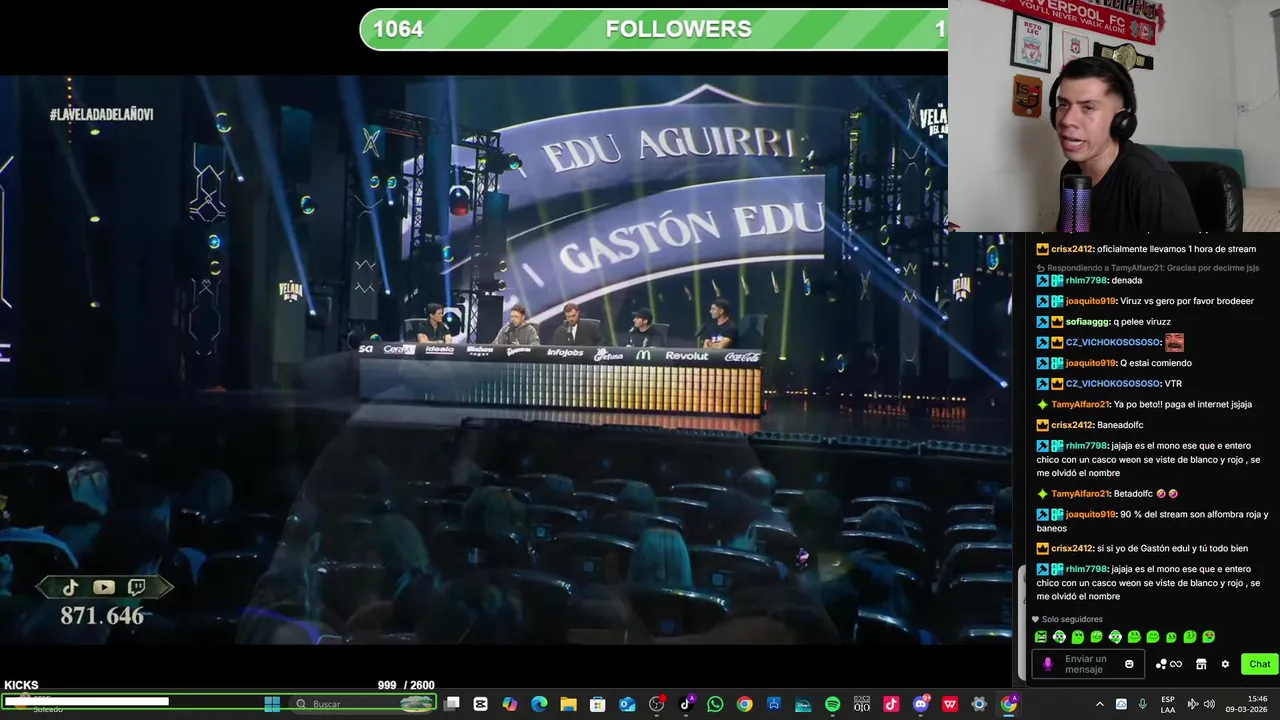Click the Respondiendo a TamyAlfaro21 reply reference

click(1148, 268)
